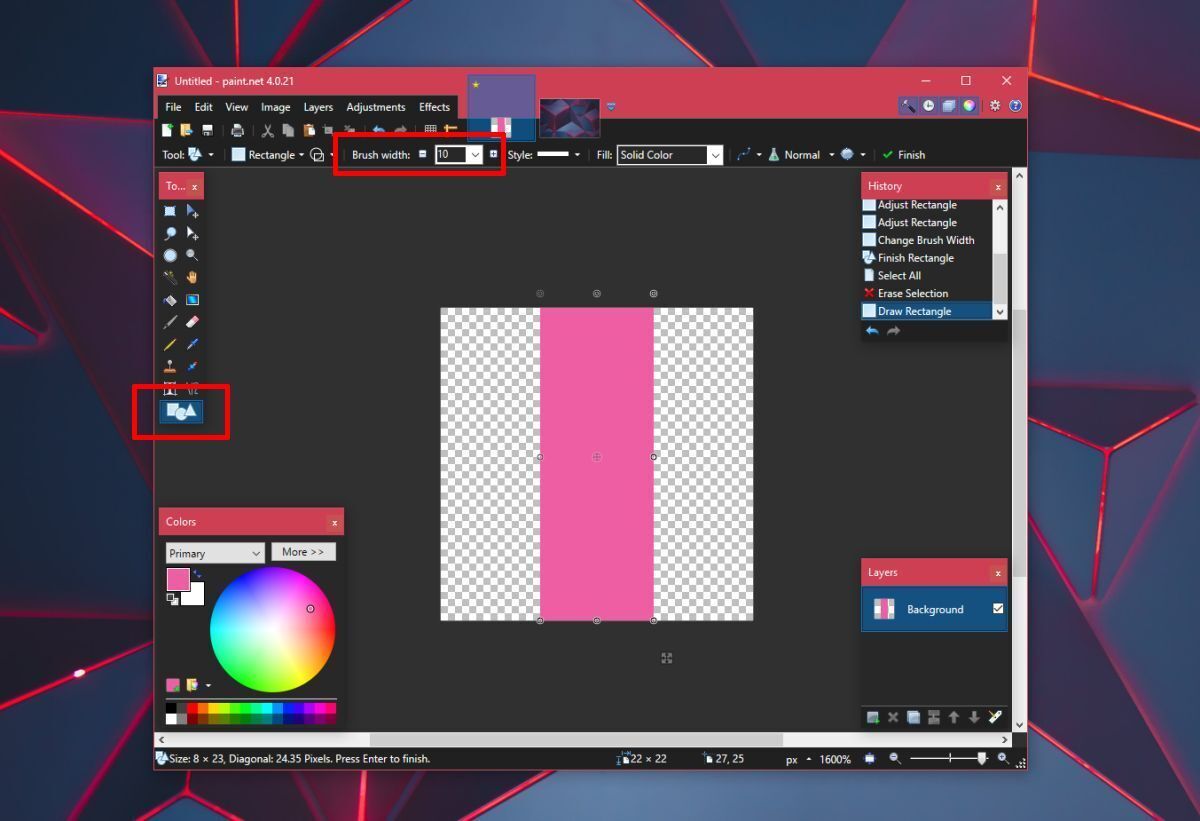Activate the Pan tool

click(193, 277)
